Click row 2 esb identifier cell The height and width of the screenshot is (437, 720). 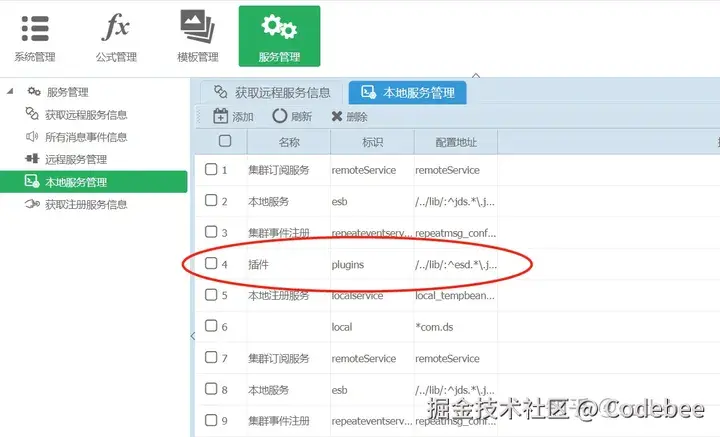click(372, 202)
